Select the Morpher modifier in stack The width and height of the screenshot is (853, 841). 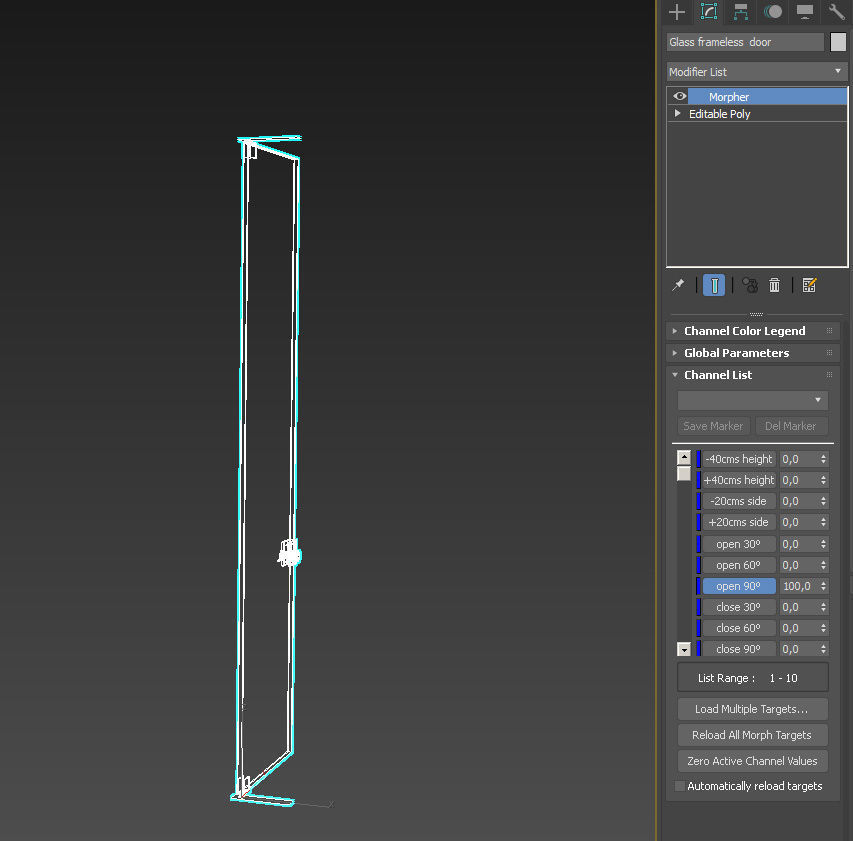click(x=767, y=97)
